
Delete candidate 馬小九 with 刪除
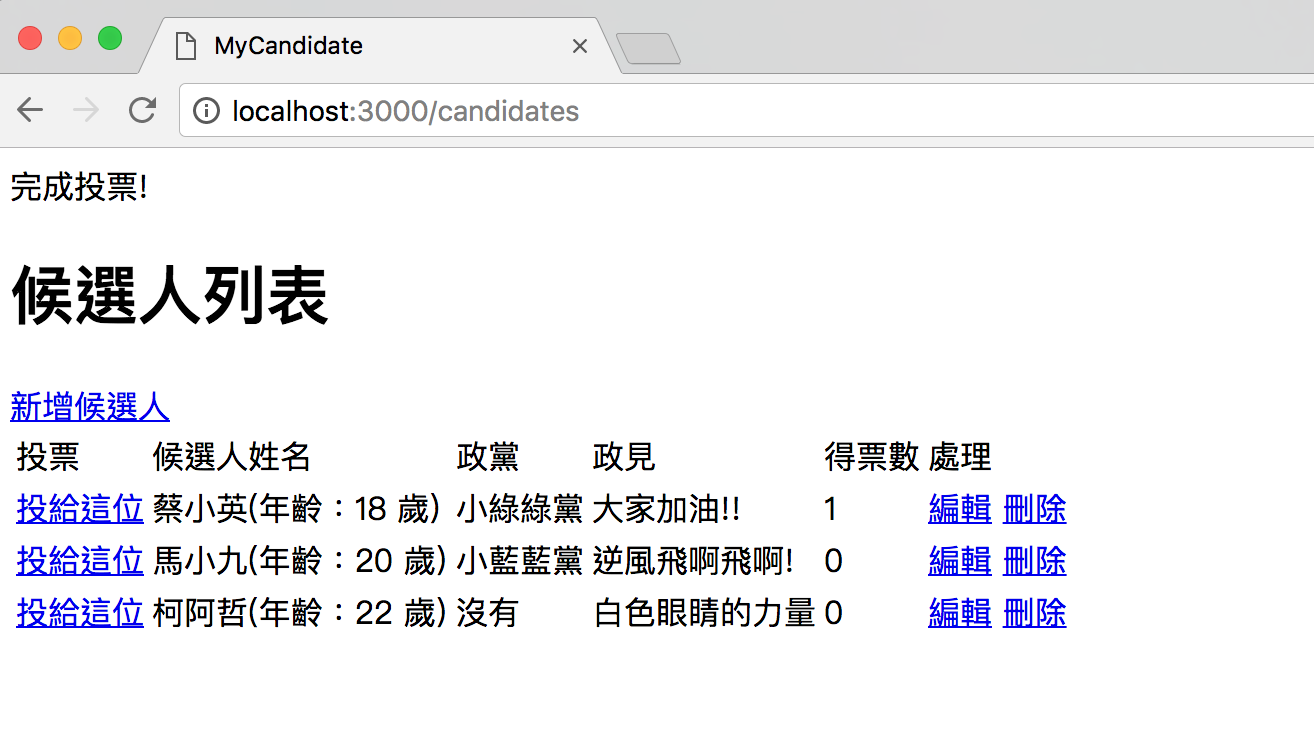[x=1034, y=561]
